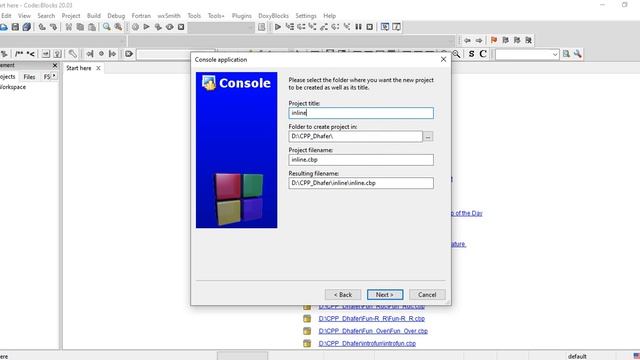Click the Back button in wizard
Screen dimensions: 640x360
[x=343, y=295]
